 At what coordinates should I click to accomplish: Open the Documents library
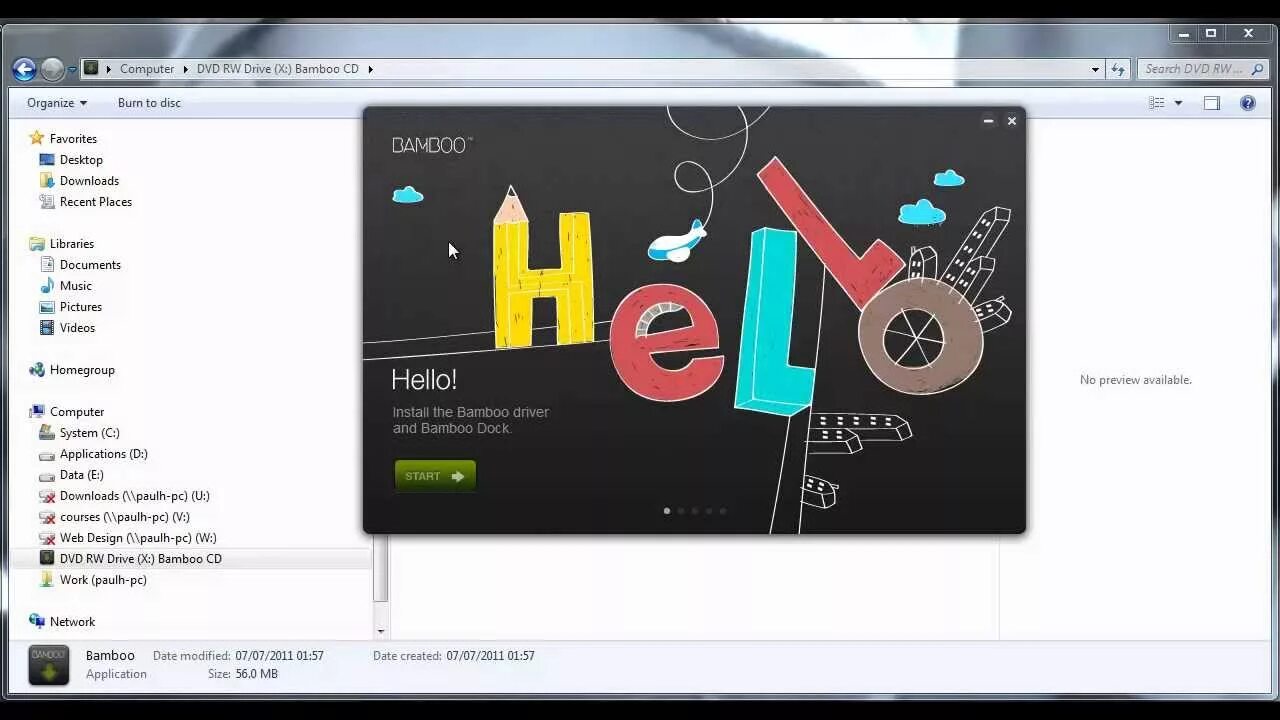click(x=90, y=265)
